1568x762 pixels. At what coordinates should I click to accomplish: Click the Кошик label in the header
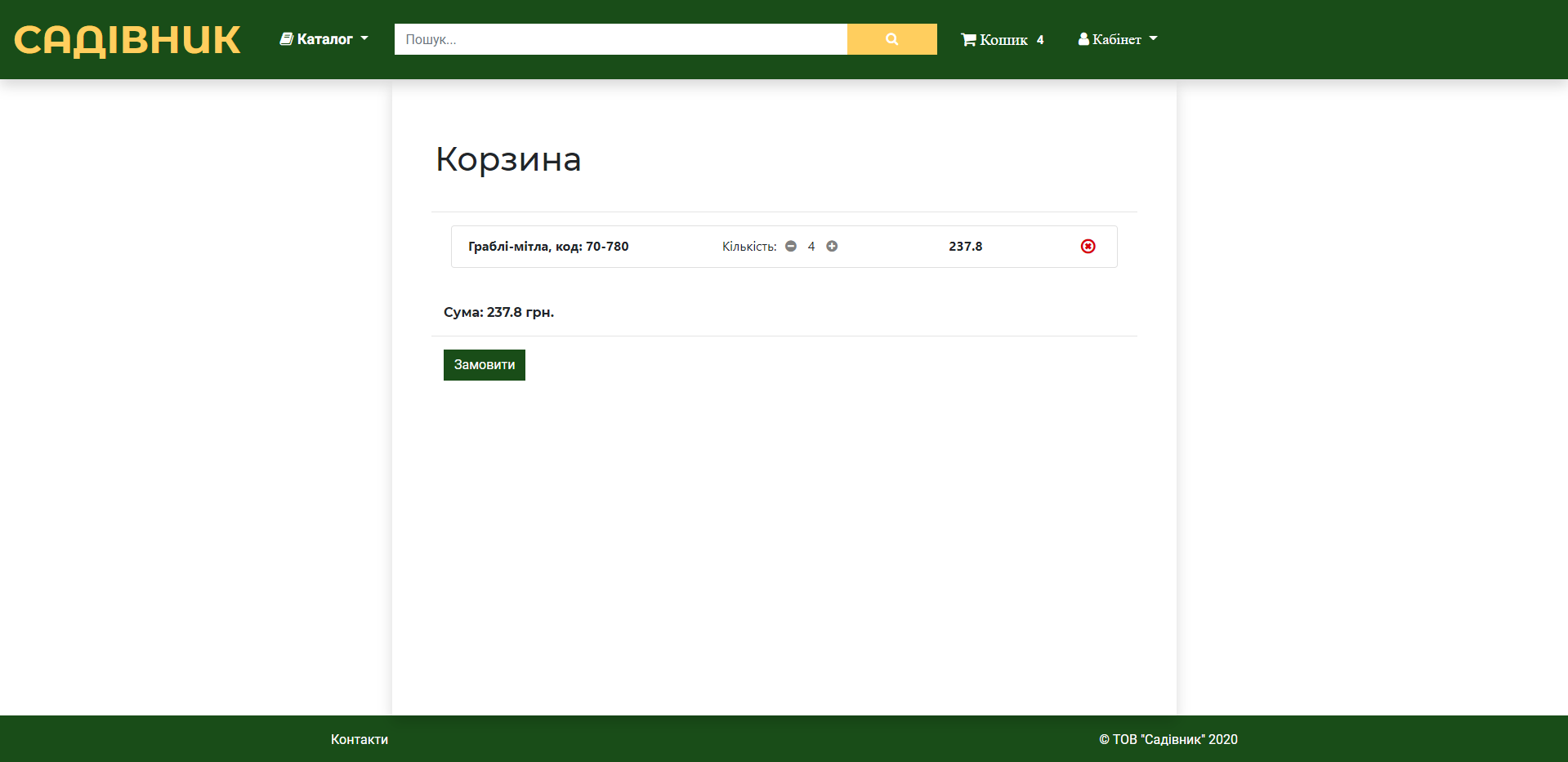(1003, 38)
